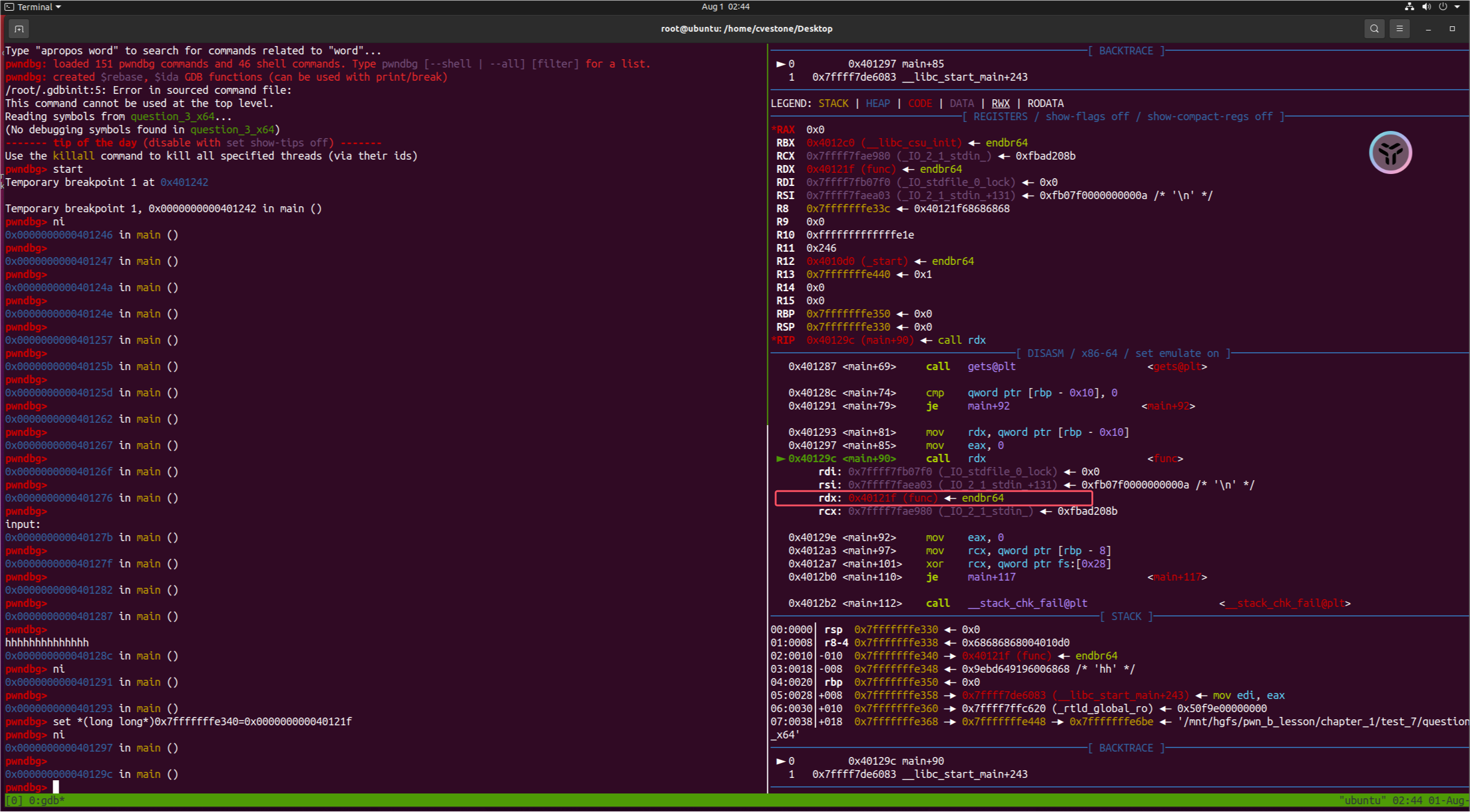Expand the system menu arrow in the top bar
Viewport: 1470px width, 812px height.
coord(1457,7)
